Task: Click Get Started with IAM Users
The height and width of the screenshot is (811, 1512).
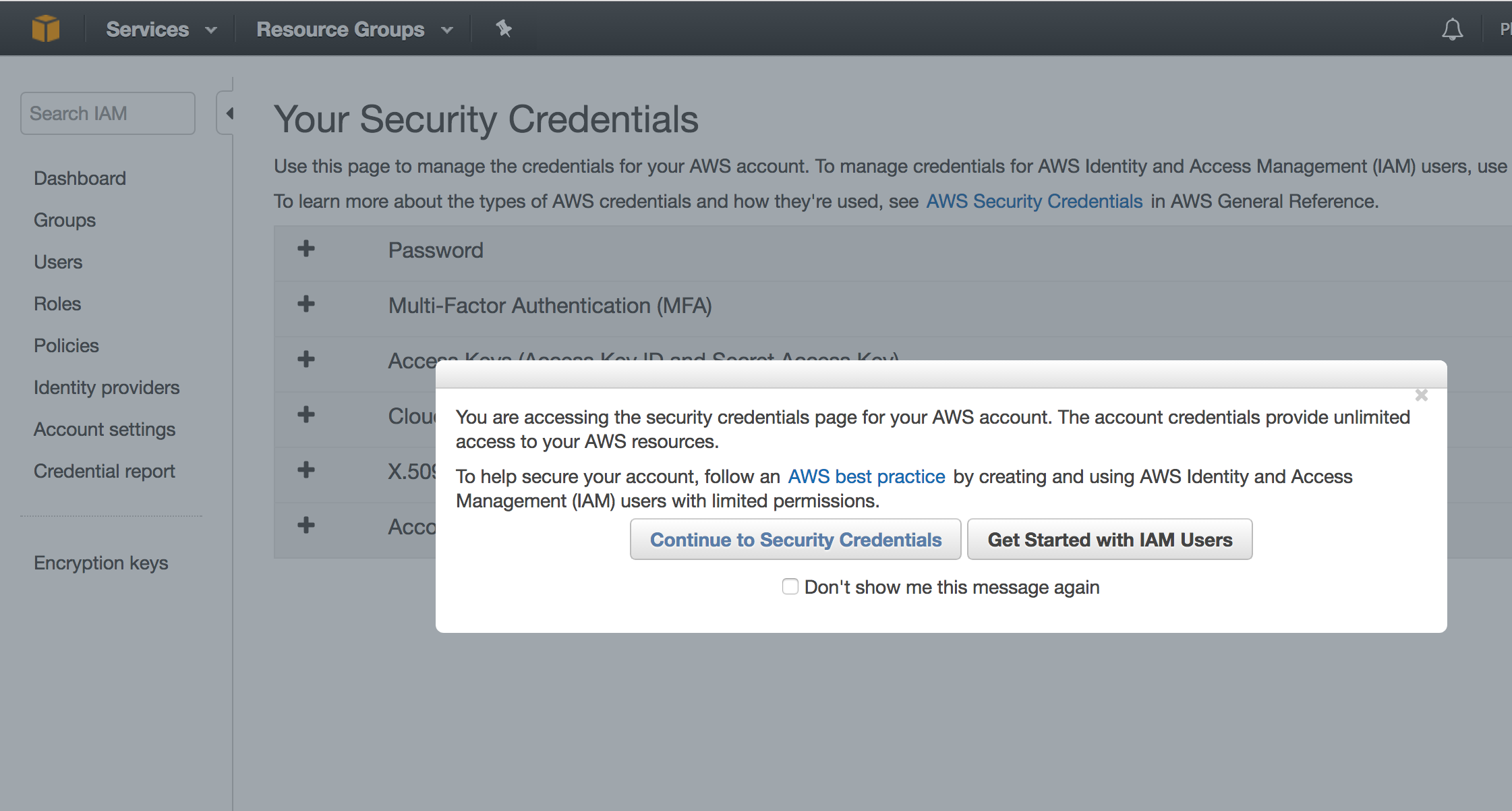Action: 1109,539
